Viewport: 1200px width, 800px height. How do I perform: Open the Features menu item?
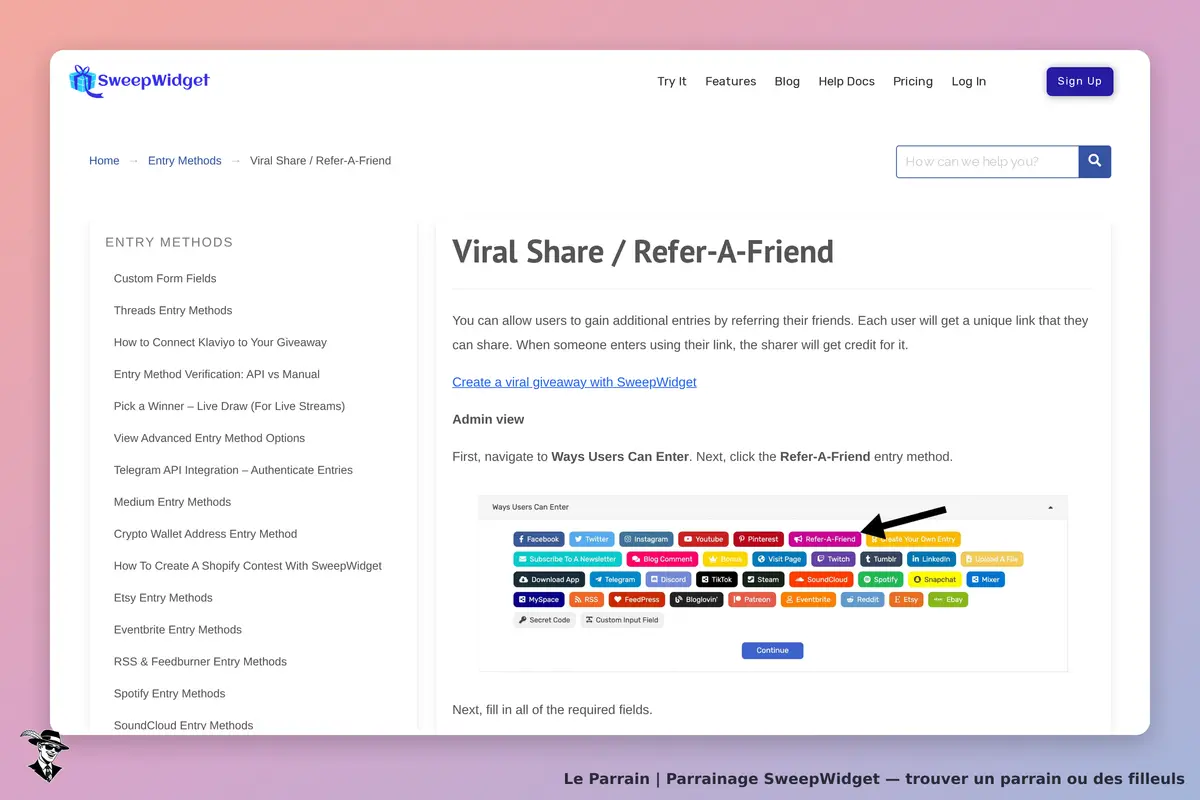[731, 82]
